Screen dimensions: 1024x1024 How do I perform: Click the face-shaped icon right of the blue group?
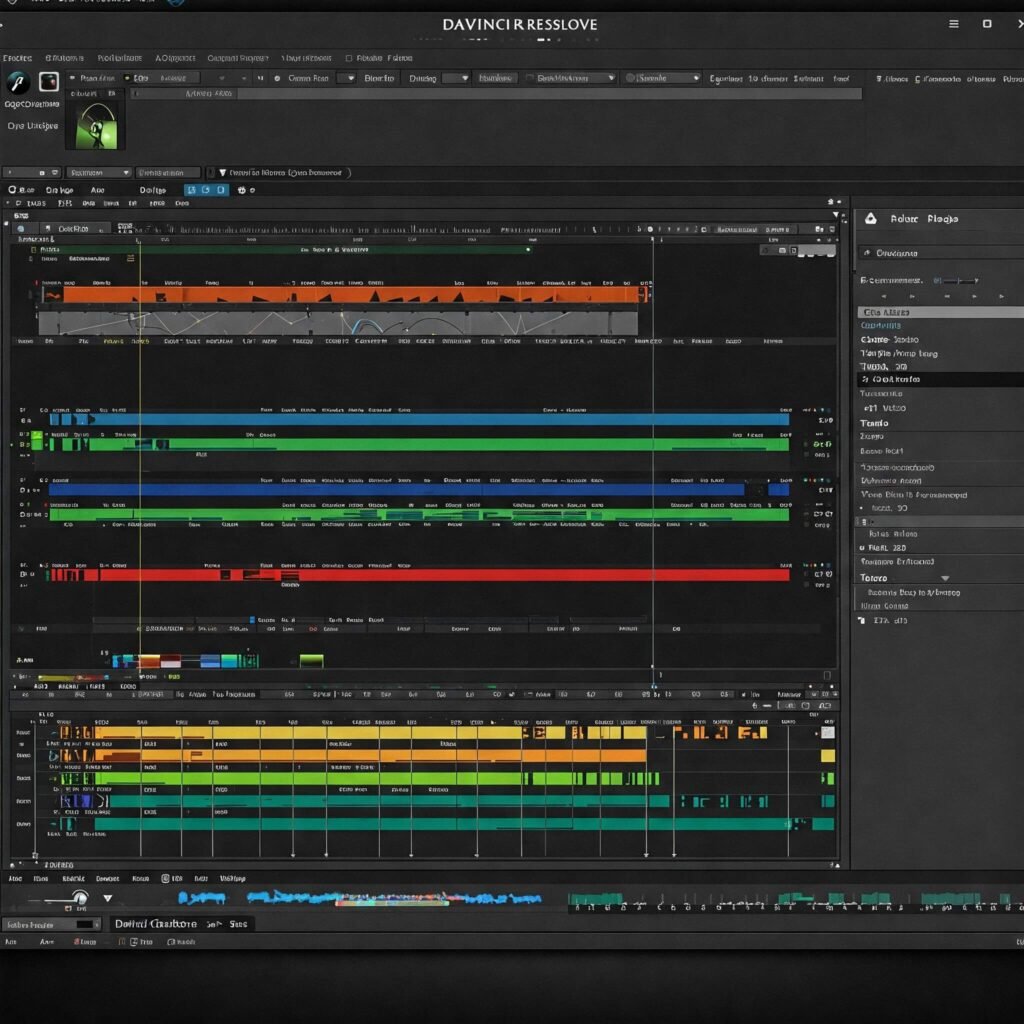point(242,190)
